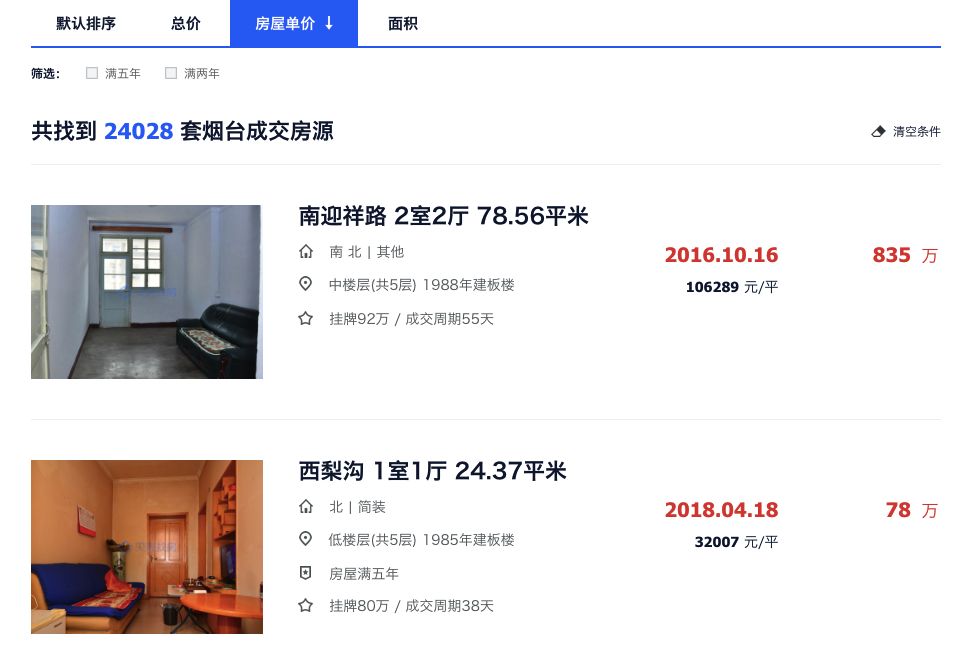Click house icon beside 北 | 简装

pos(306,507)
